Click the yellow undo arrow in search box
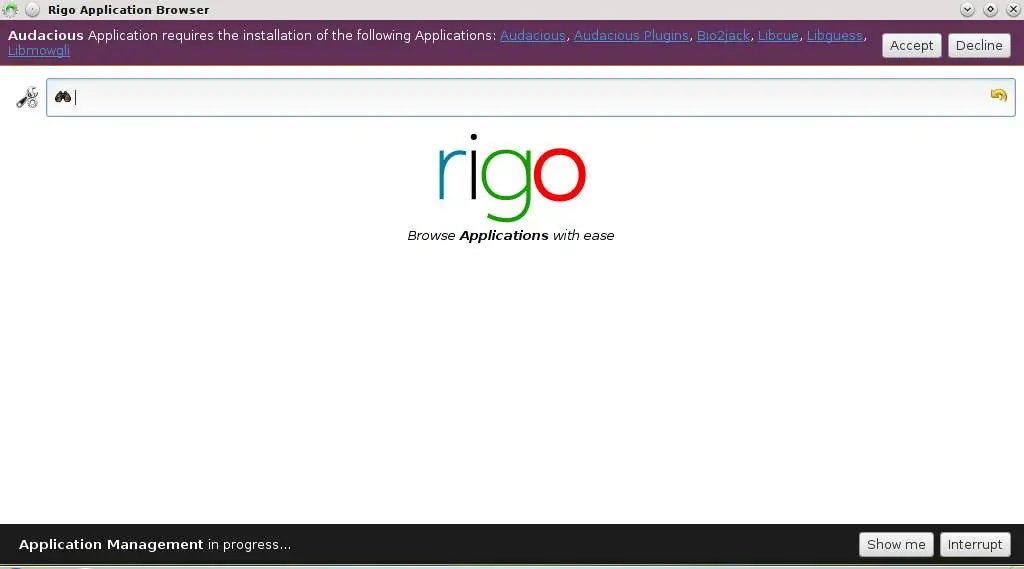The image size is (1024, 569). tap(998, 95)
